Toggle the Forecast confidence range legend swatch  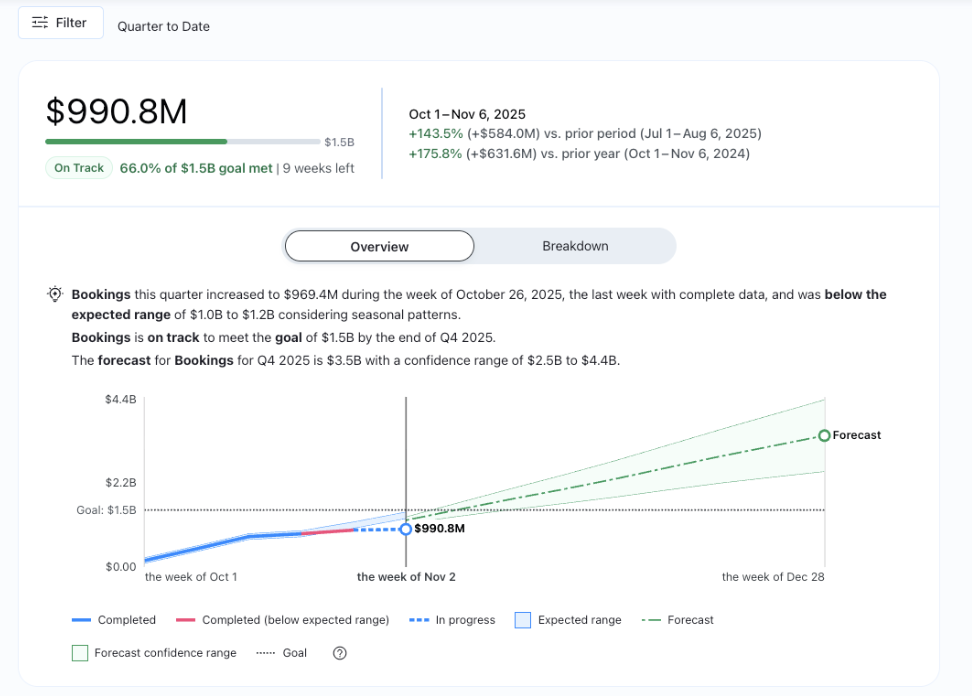[80, 653]
